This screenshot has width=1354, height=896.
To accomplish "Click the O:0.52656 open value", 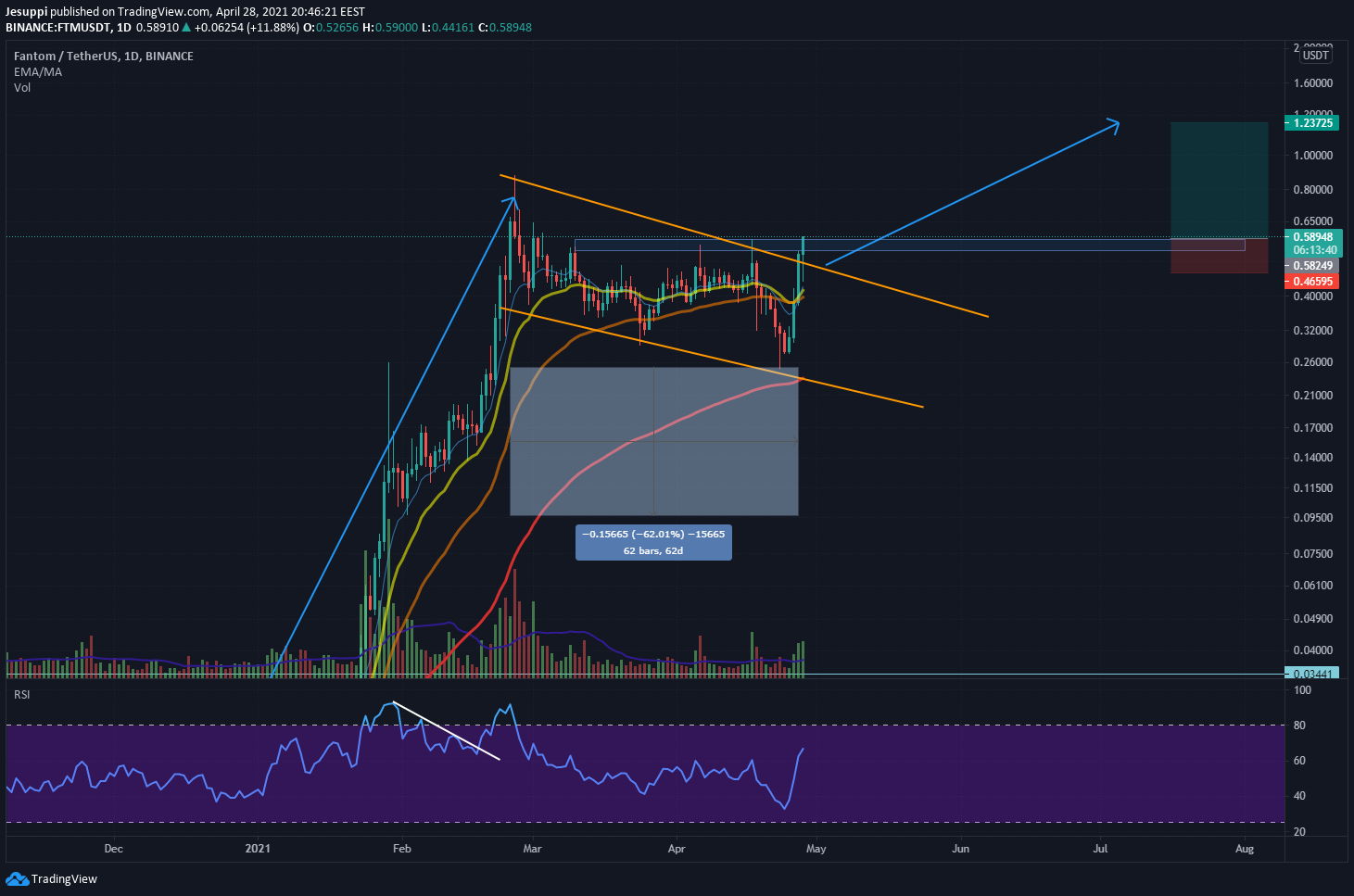I will tap(331, 28).
